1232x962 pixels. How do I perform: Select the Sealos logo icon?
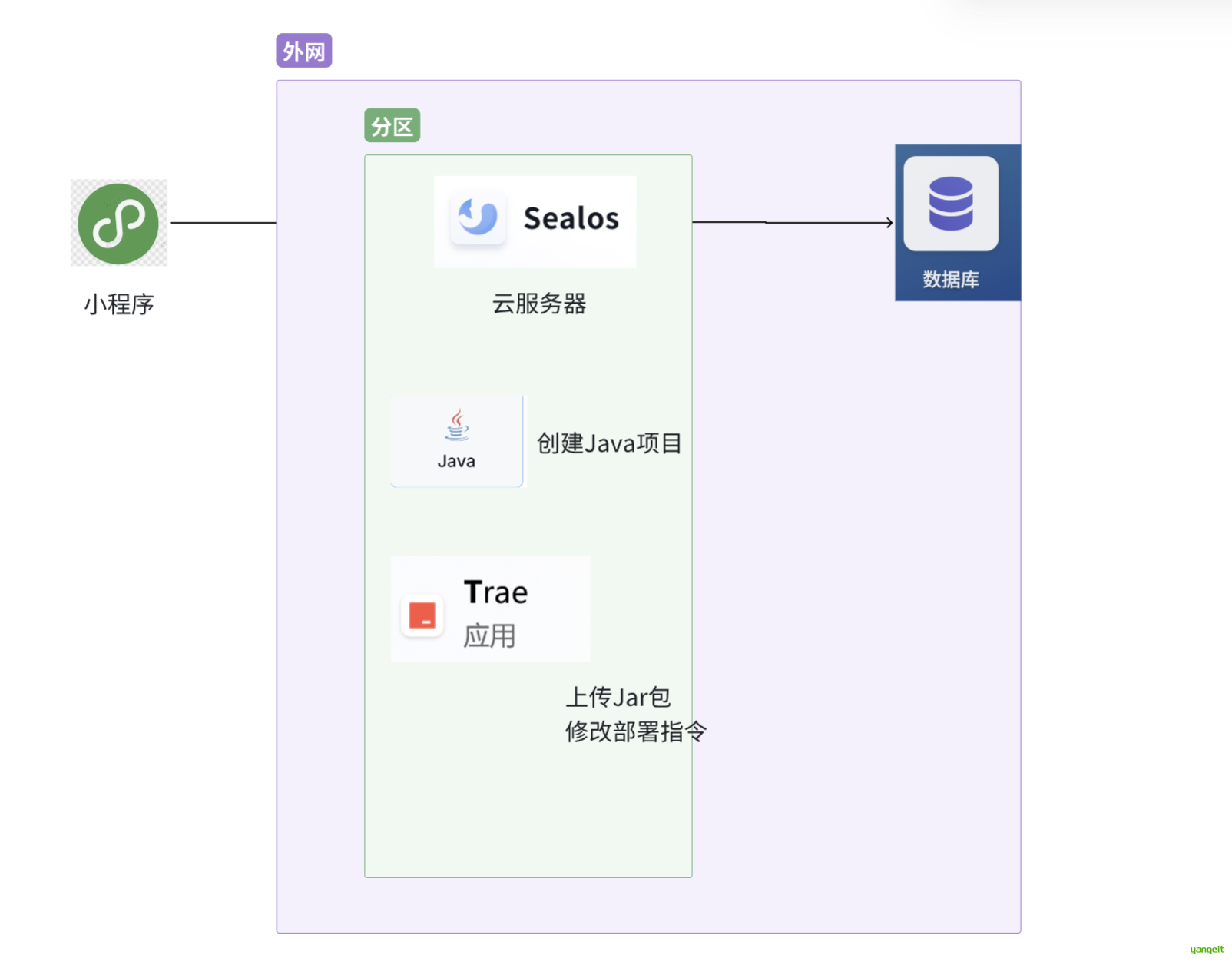tap(478, 217)
